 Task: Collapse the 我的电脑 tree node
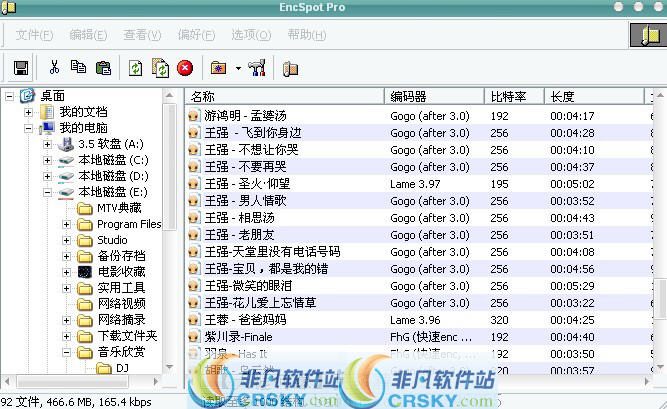(28, 128)
